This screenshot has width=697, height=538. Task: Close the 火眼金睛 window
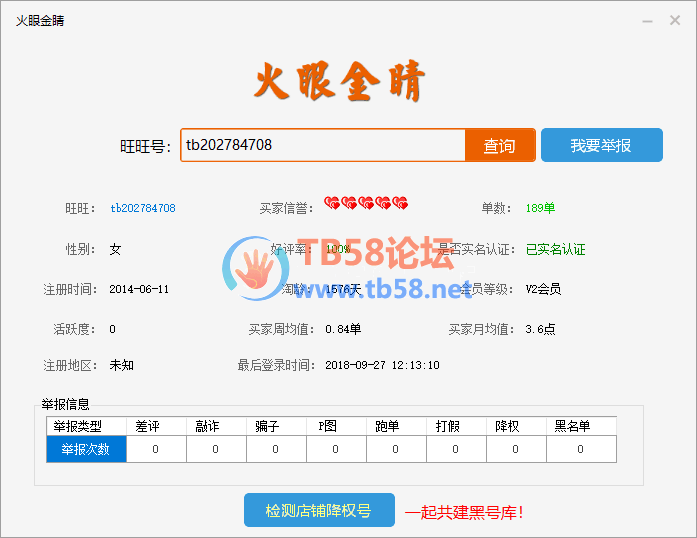pos(676,20)
